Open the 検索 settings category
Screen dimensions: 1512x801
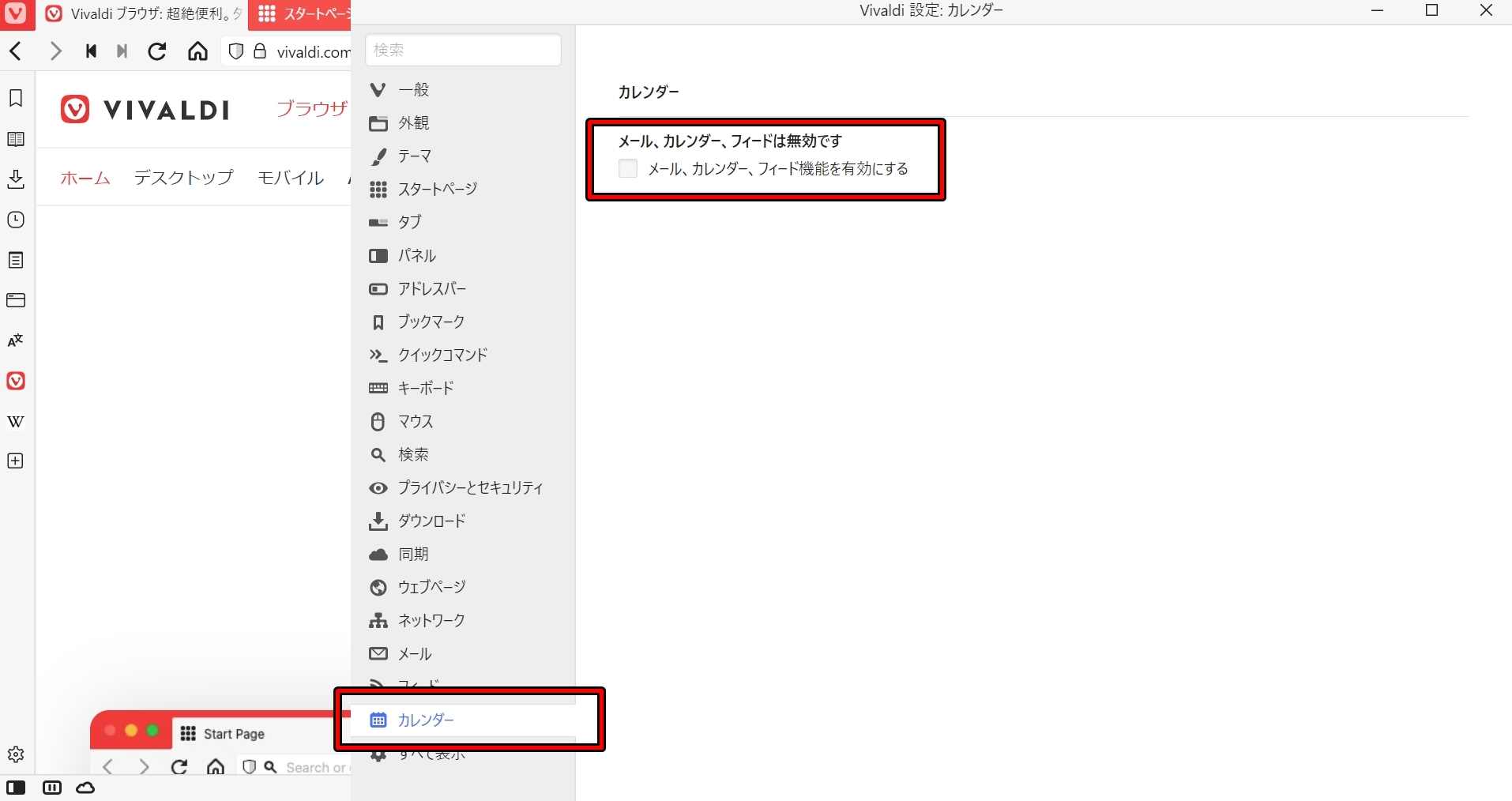tap(463, 455)
